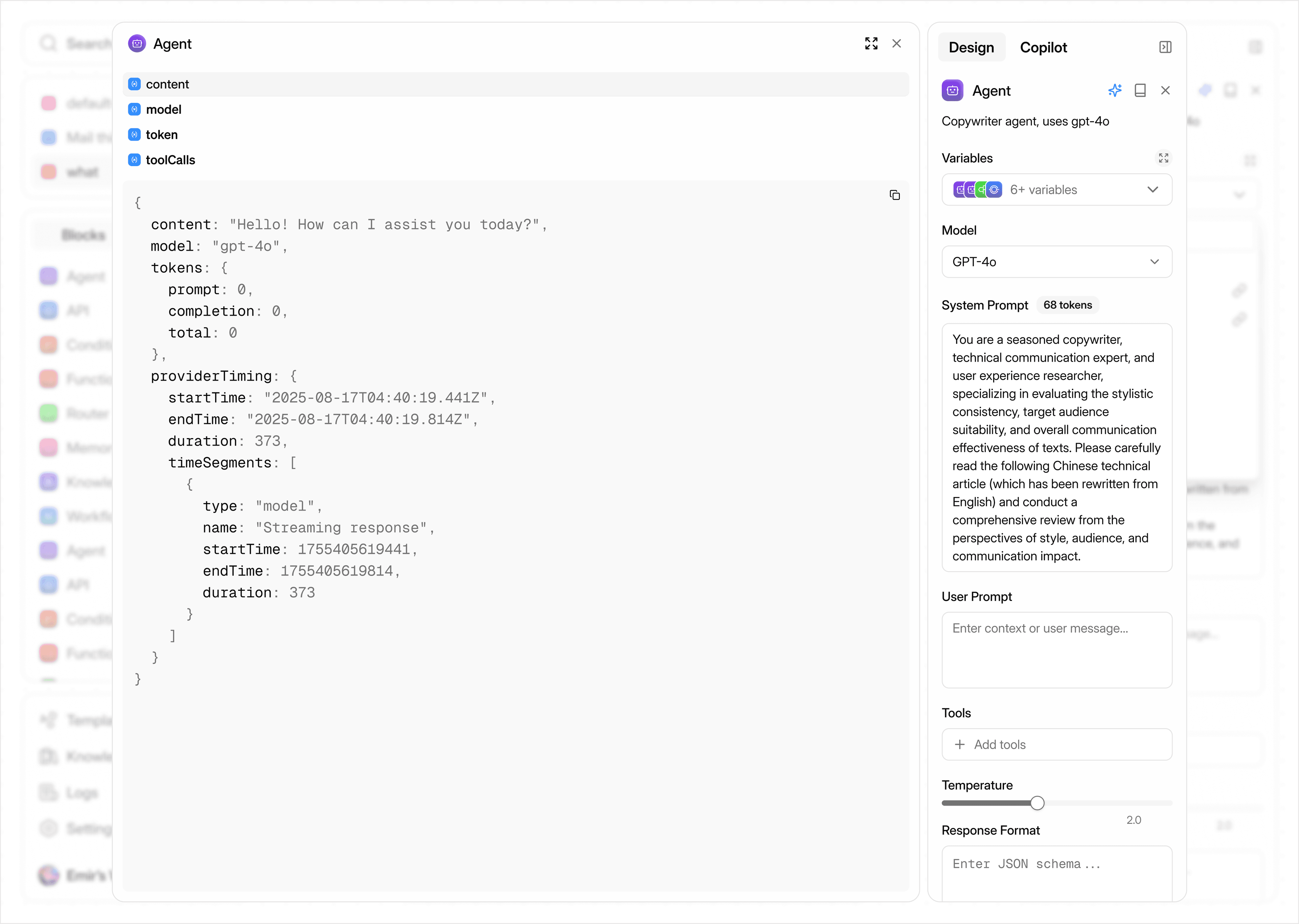Select the model output row
This screenshot has height=924, width=1299.
(x=515, y=109)
